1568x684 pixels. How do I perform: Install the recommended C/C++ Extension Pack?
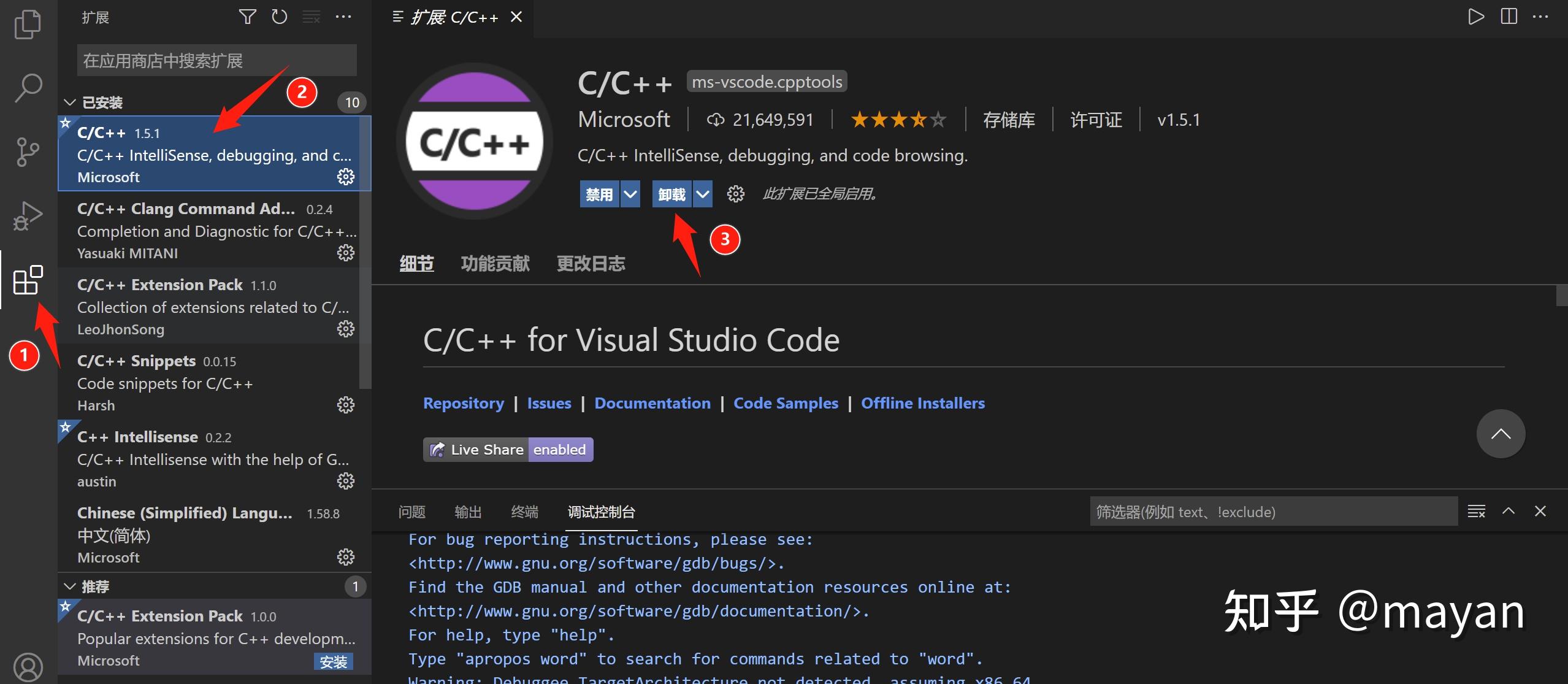tap(333, 661)
